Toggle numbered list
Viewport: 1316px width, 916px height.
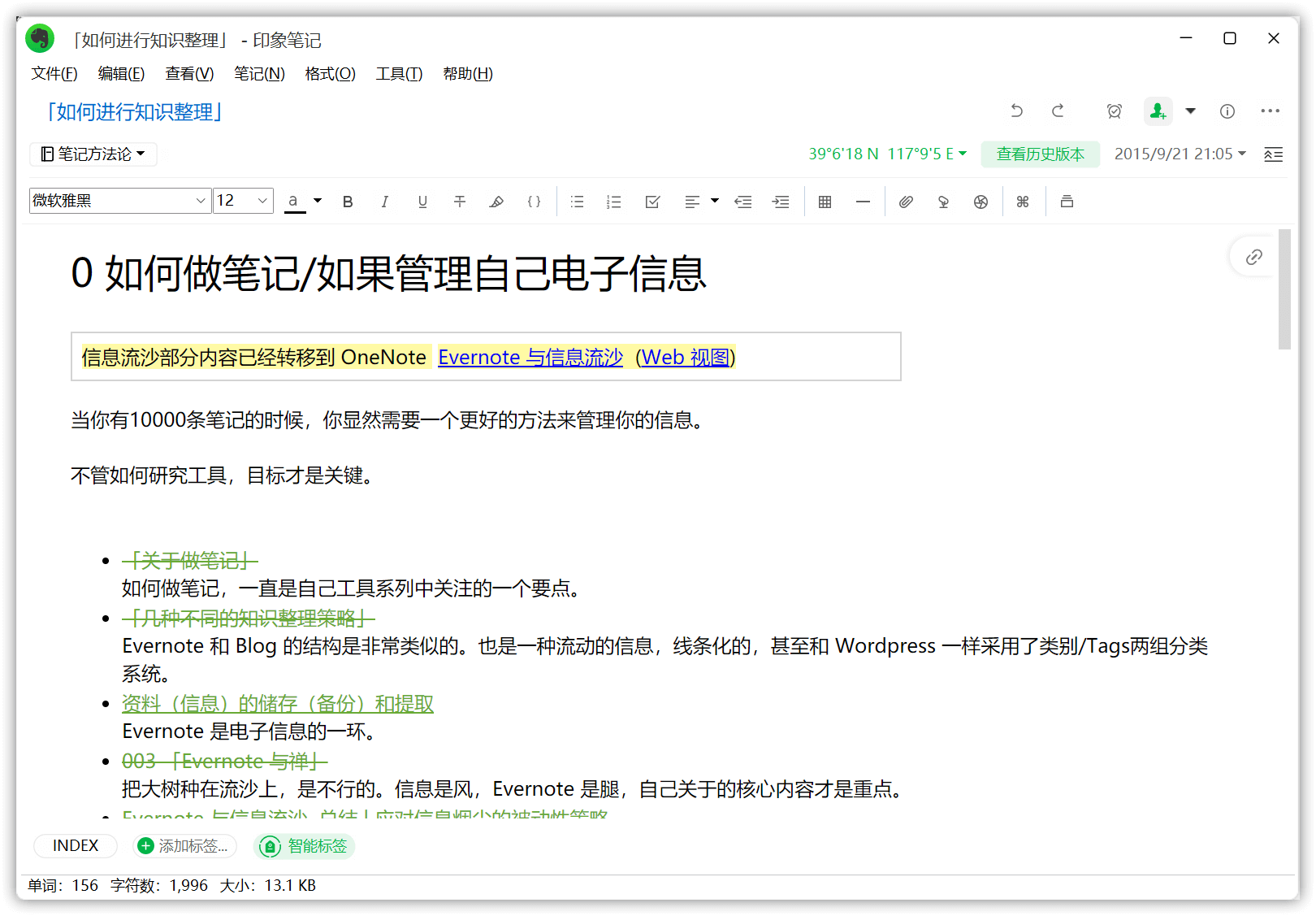point(614,202)
